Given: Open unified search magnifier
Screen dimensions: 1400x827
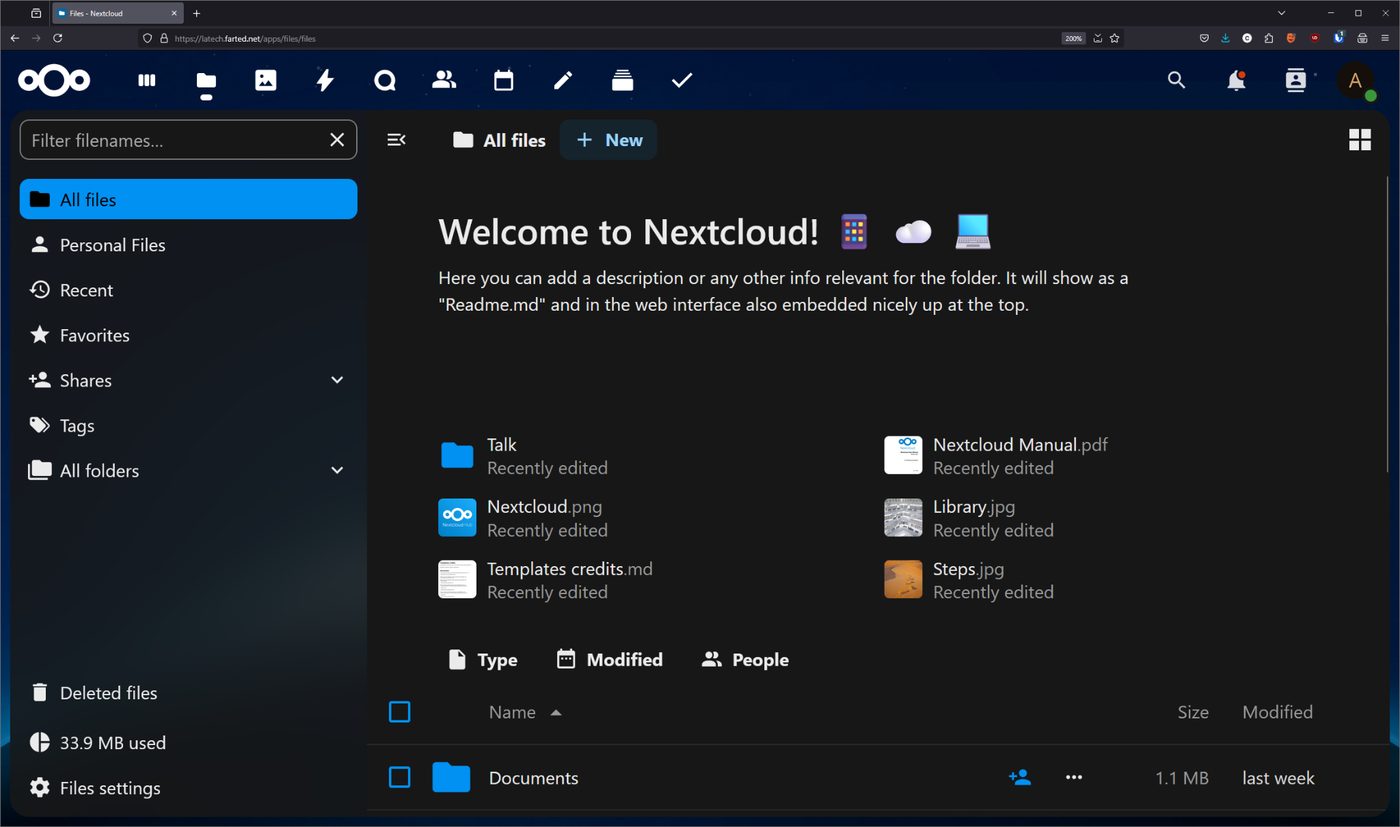Looking at the screenshot, I should tap(1176, 80).
